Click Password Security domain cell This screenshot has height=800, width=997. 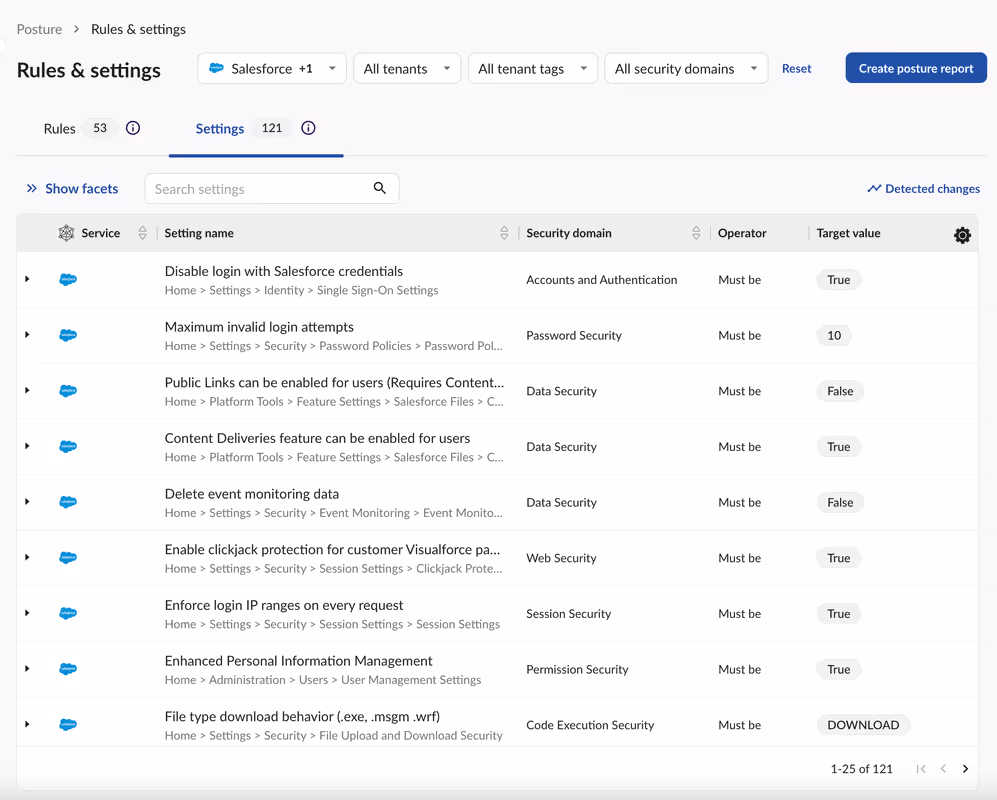click(574, 335)
